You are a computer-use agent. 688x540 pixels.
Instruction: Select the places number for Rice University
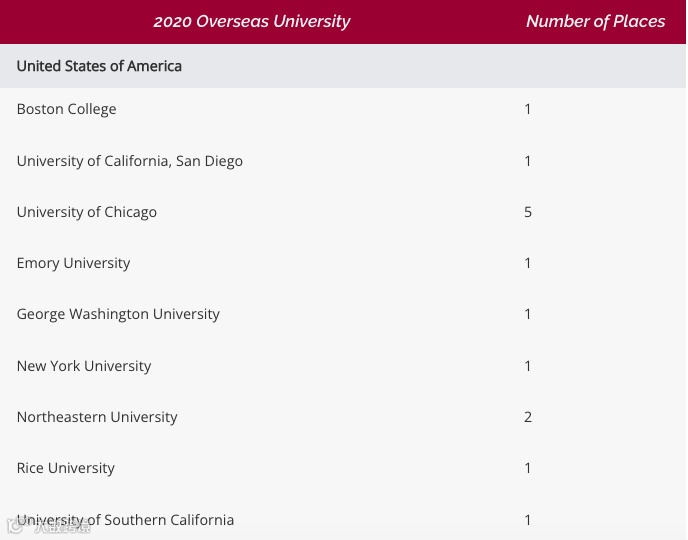(x=528, y=468)
